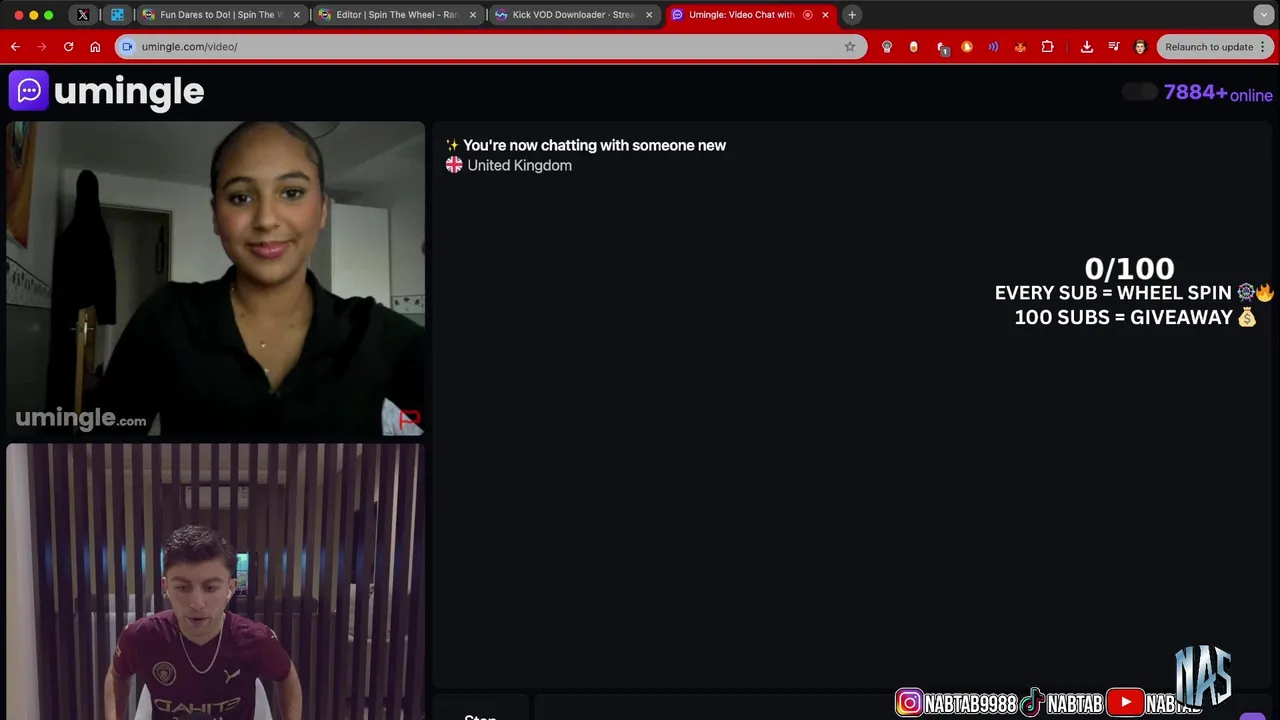Open site camera permission icon in address bar

pos(127,47)
